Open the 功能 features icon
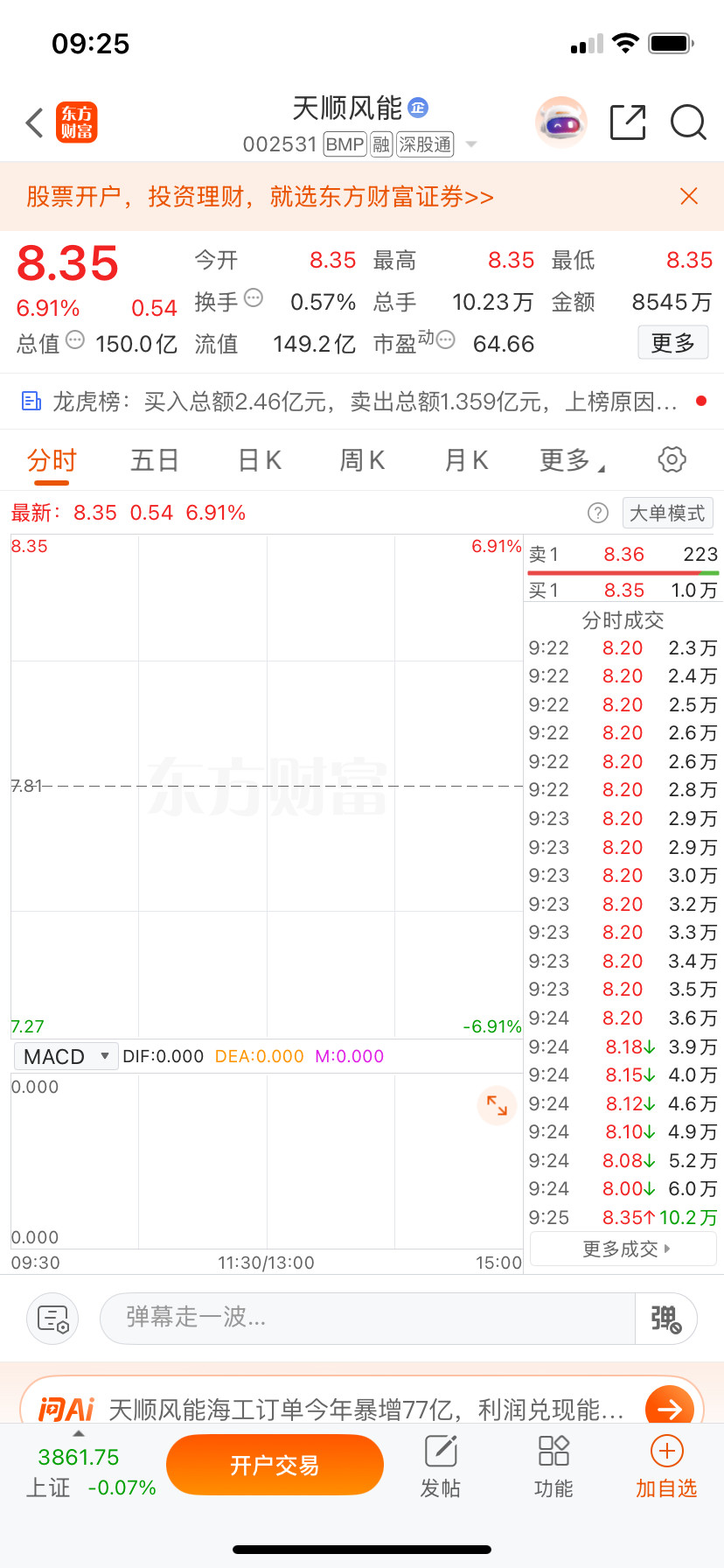 553,1466
